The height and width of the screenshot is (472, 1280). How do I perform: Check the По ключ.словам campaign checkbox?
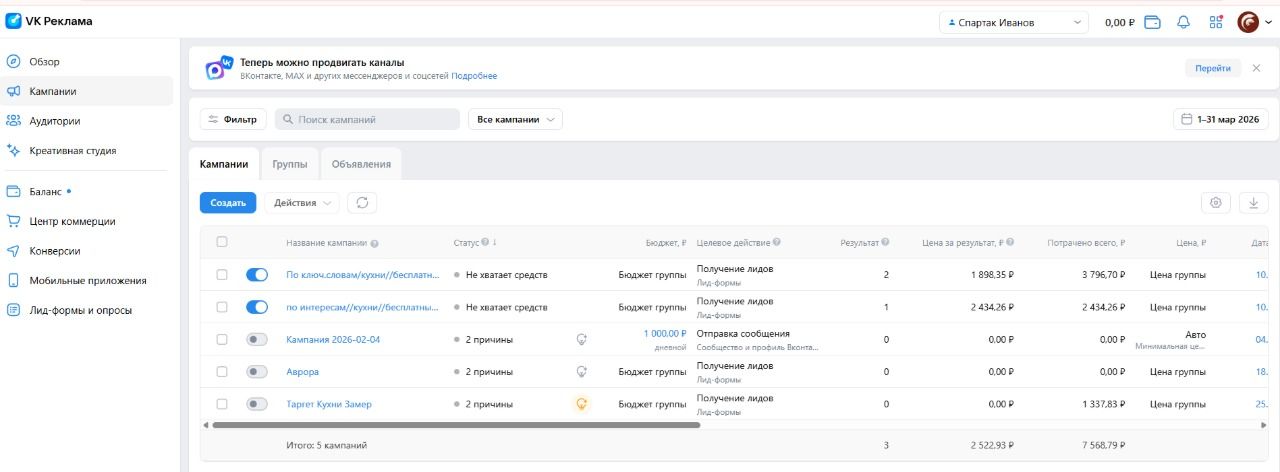(x=222, y=274)
